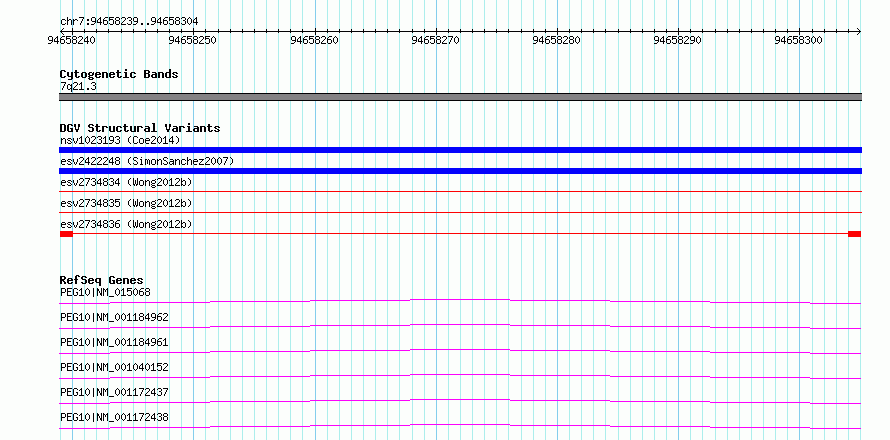890x440 pixels.
Task: Open variant esv2734834 (Wong2012b) label
Action: click(126, 182)
